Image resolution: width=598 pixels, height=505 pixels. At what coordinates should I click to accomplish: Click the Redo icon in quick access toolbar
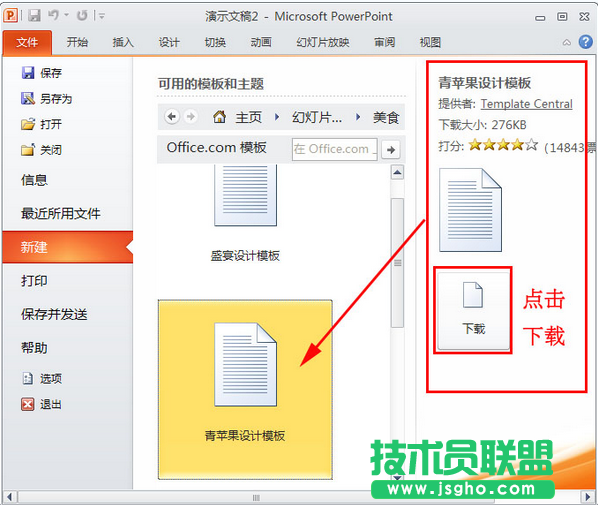click(82, 16)
